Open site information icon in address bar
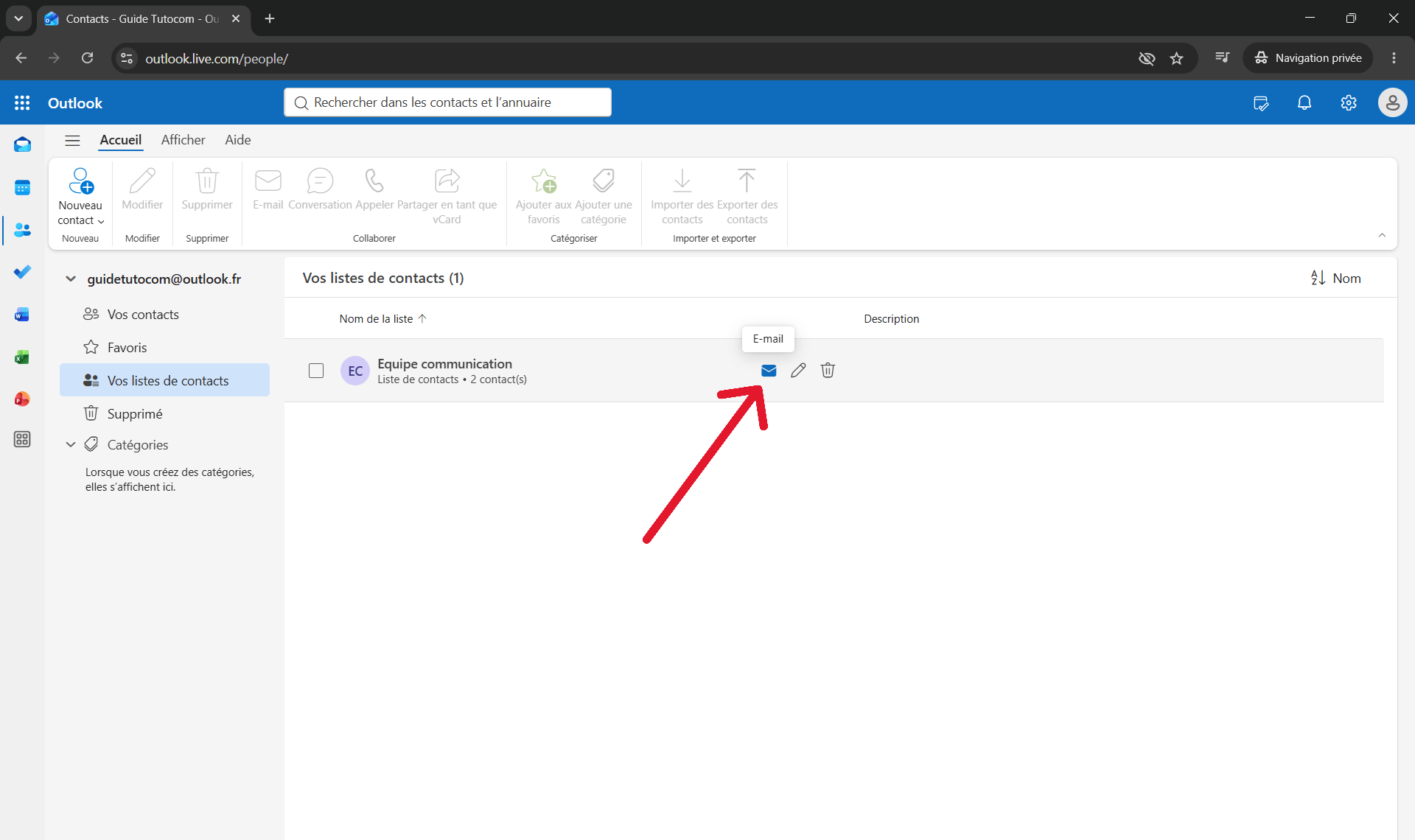Viewport: 1415px width, 840px height. [x=127, y=58]
